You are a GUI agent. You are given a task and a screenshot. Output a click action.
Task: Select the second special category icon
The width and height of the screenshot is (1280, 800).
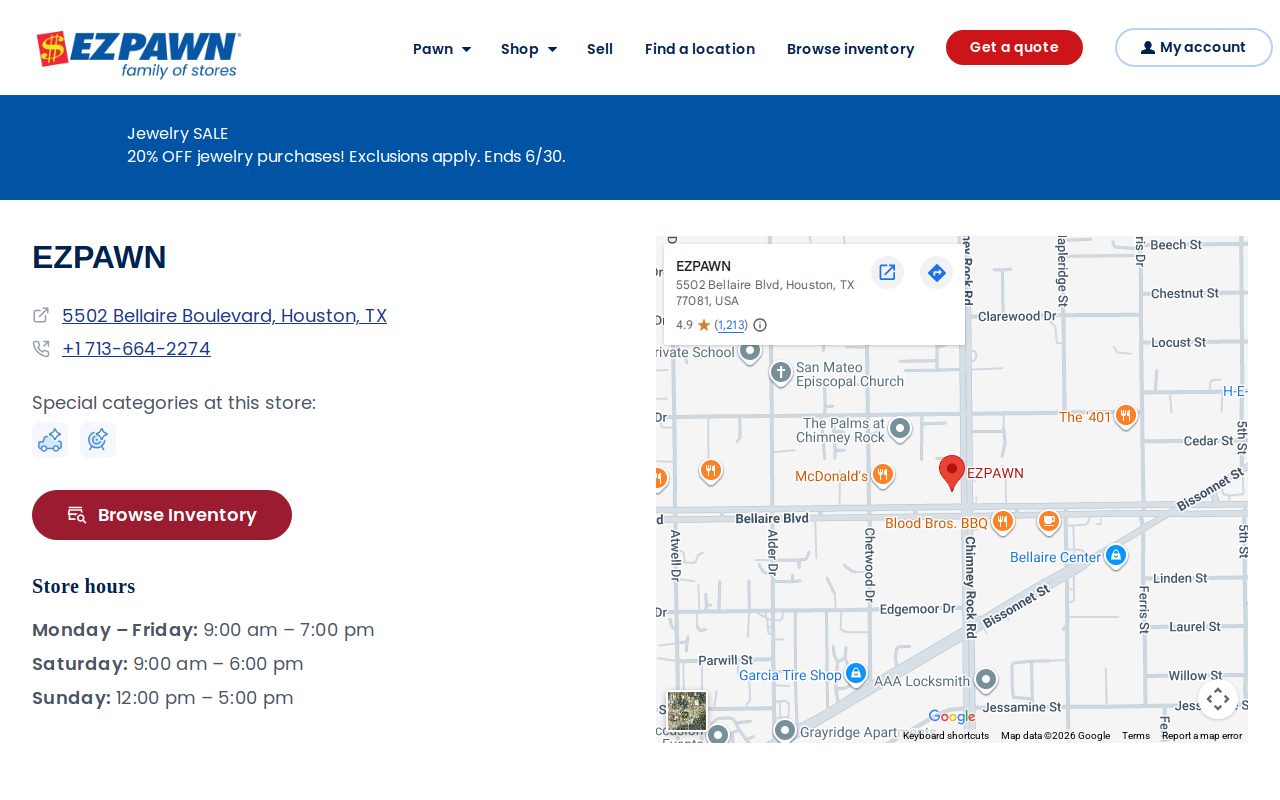click(98, 440)
